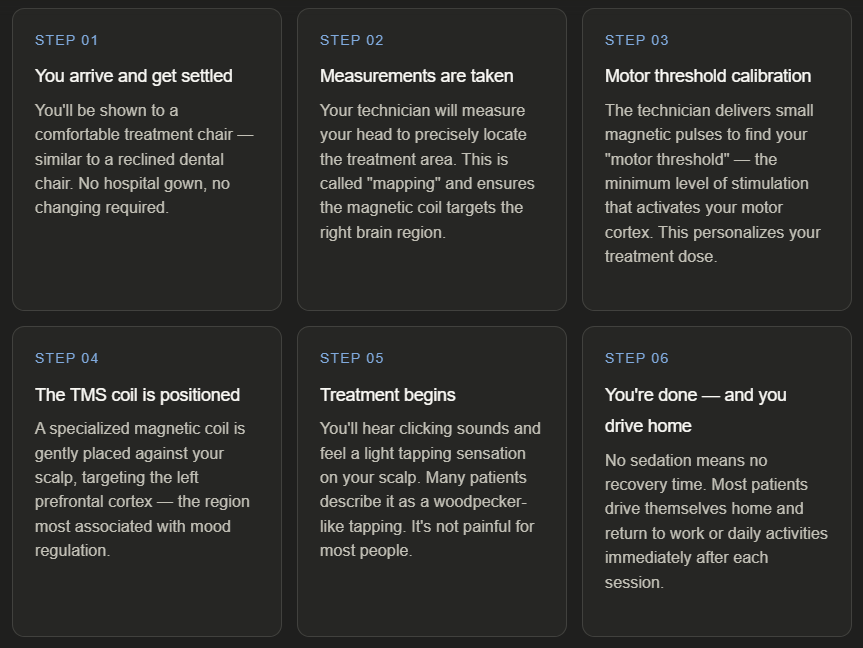The width and height of the screenshot is (863, 648).
Task: Select the 'Measurements are taken' heading
Action: click(416, 76)
